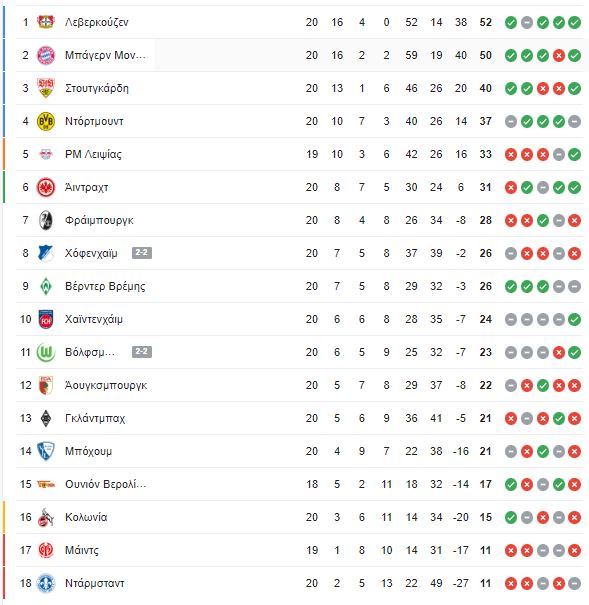Click the 2-2 live score badge beside Χόφενχαϊμ

[142, 253]
